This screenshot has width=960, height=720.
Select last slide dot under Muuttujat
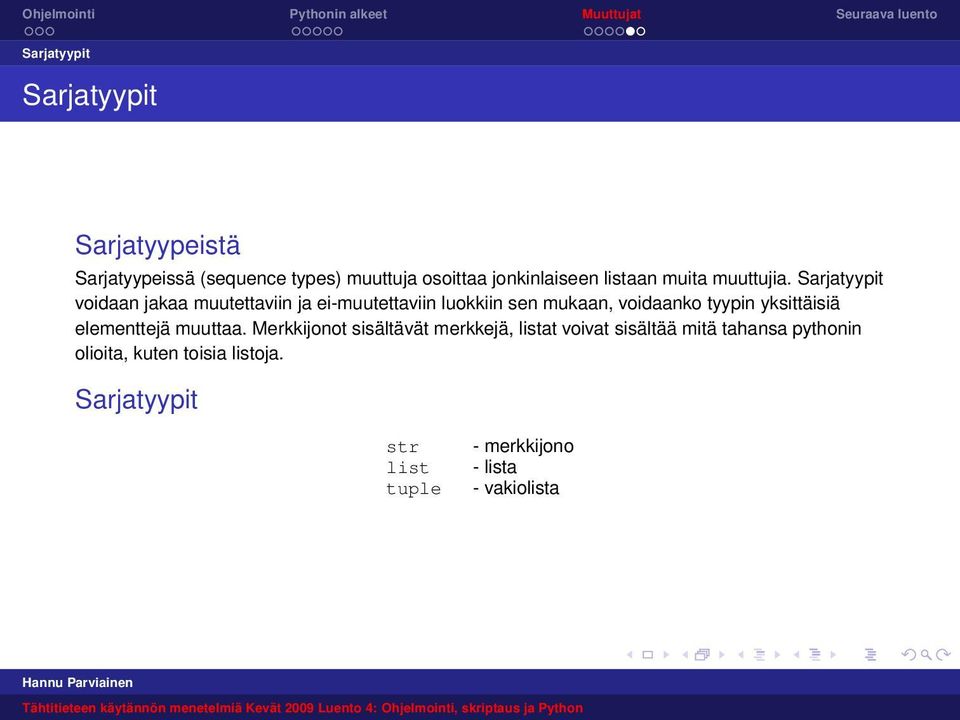click(640, 31)
